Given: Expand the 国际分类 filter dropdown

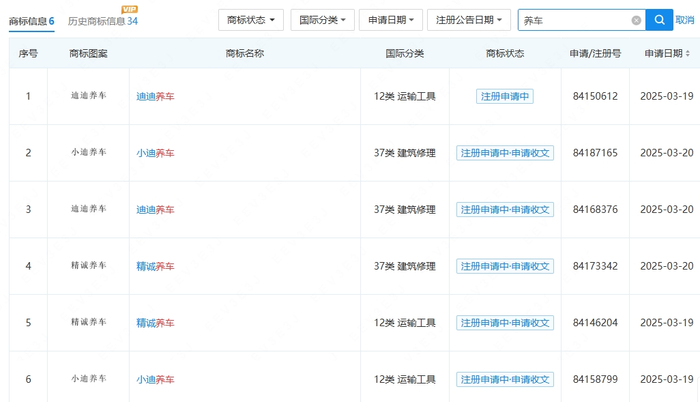Looking at the screenshot, I should (321, 20).
